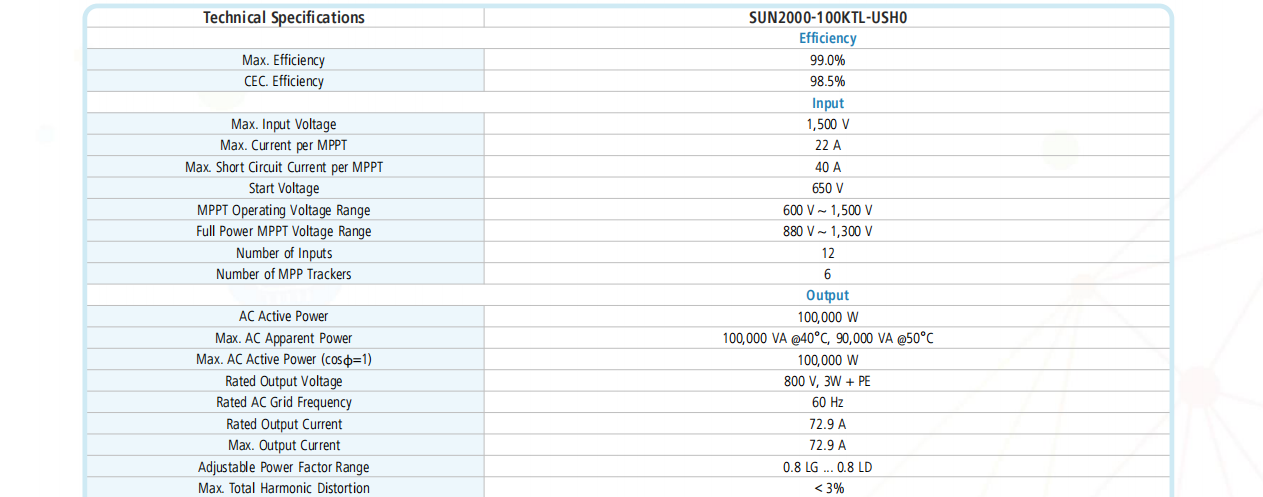Image resolution: width=1263 pixels, height=497 pixels.
Task: Click the '6' MPP Trackers value
Action: pos(828,274)
